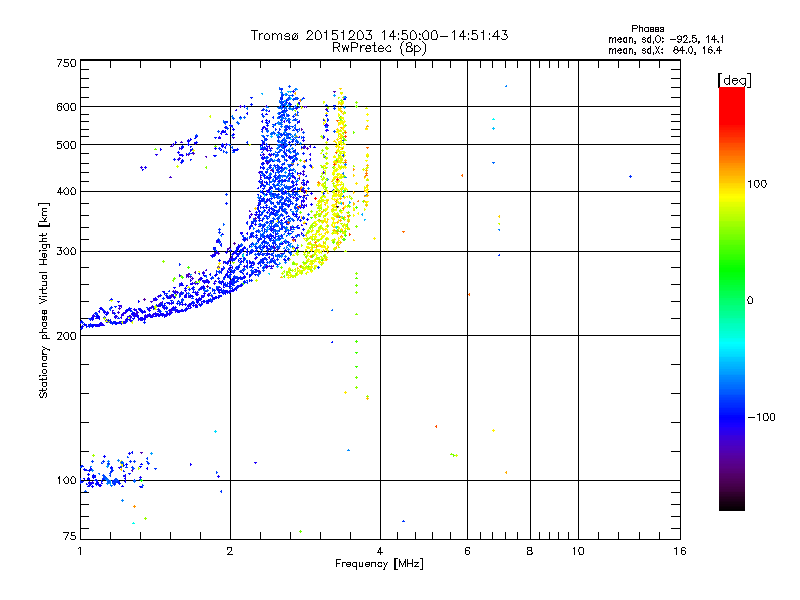Click the colorbar label '-100'
Image resolution: width=800 pixels, height=600 pixels.
point(761,417)
